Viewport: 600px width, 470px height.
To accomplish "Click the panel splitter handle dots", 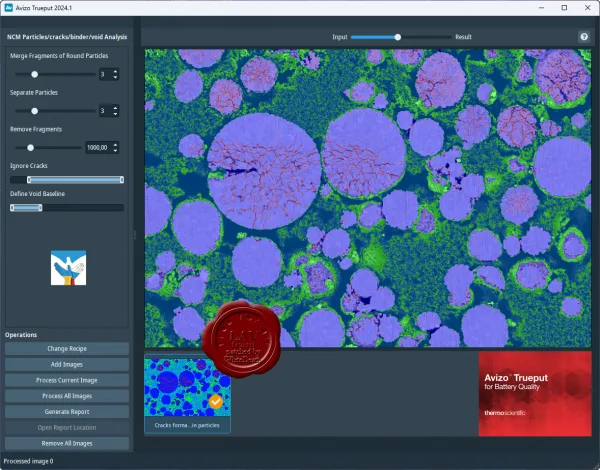I will pyautogui.click(x=135, y=235).
